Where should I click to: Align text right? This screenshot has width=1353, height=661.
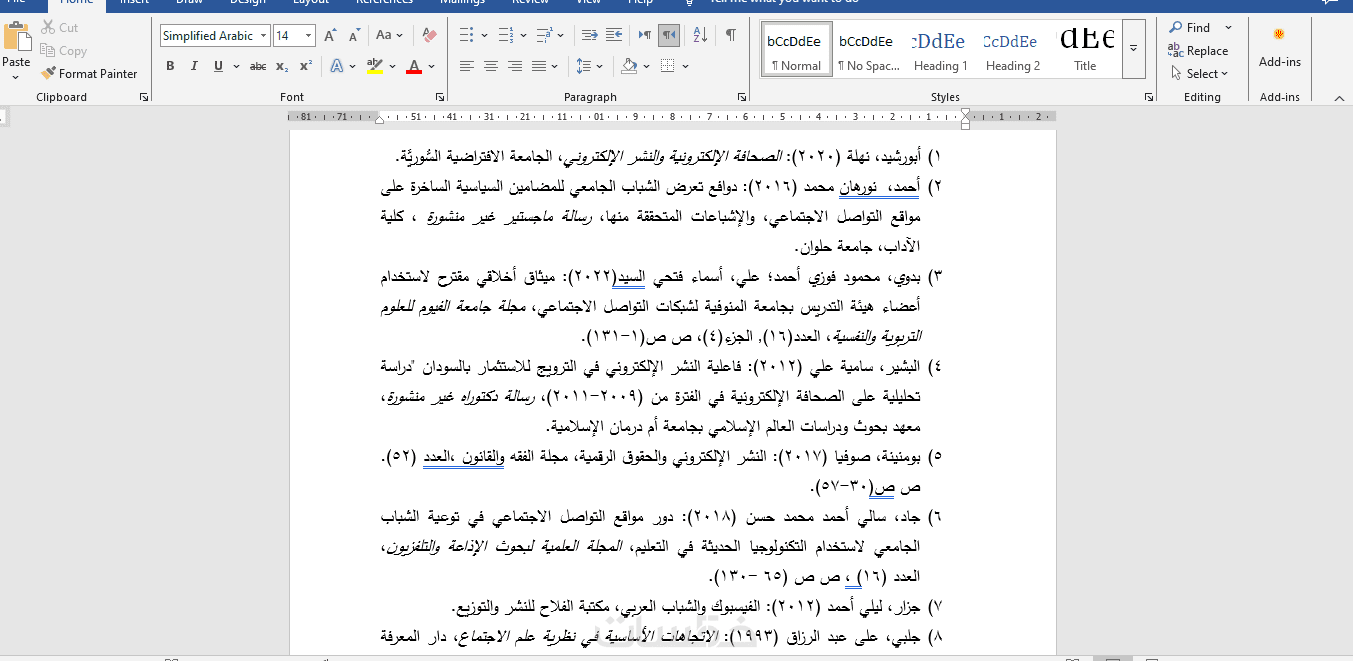[x=515, y=67]
